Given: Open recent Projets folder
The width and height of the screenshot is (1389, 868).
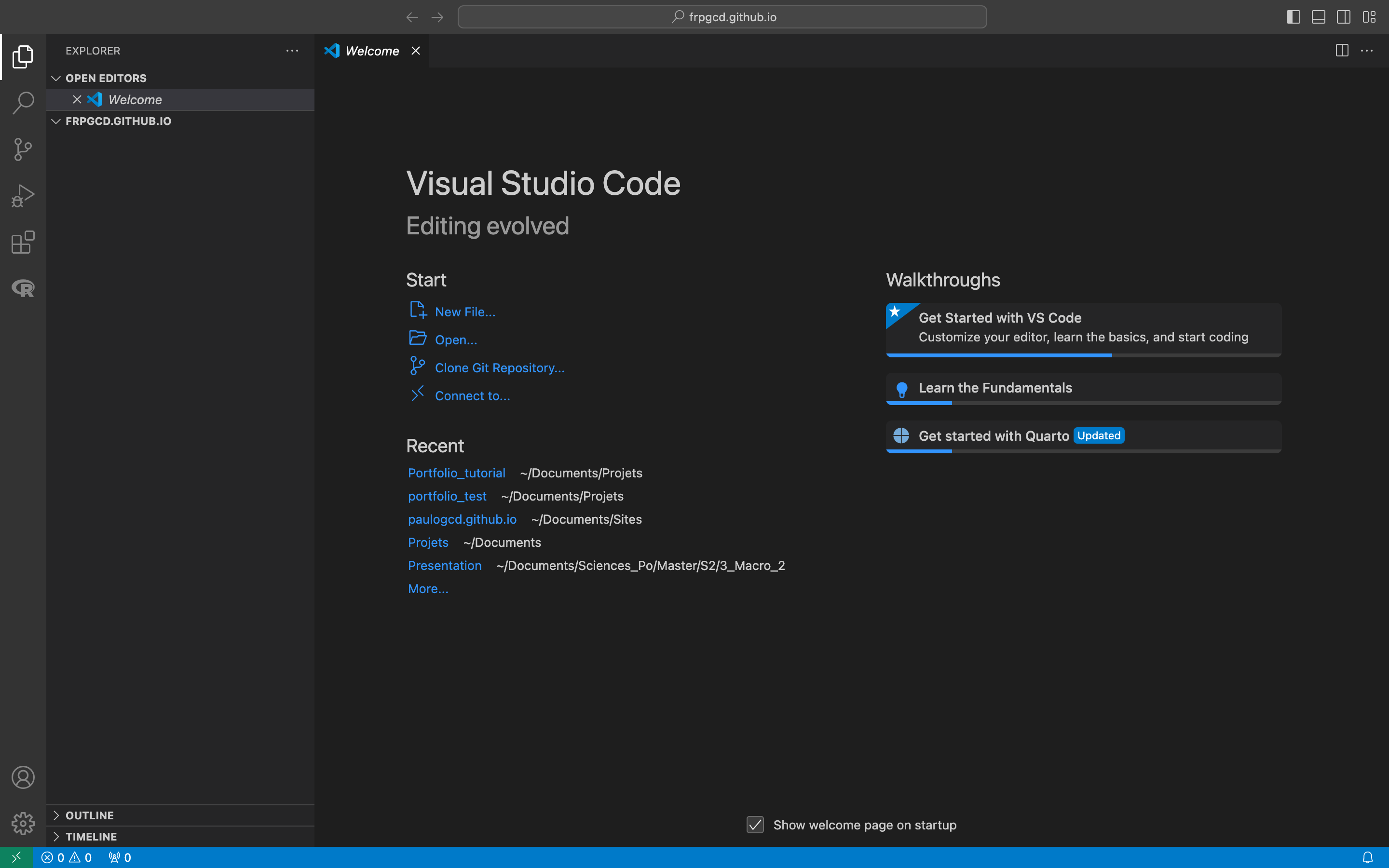Looking at the screenshot, I should (x=428, y=542).
